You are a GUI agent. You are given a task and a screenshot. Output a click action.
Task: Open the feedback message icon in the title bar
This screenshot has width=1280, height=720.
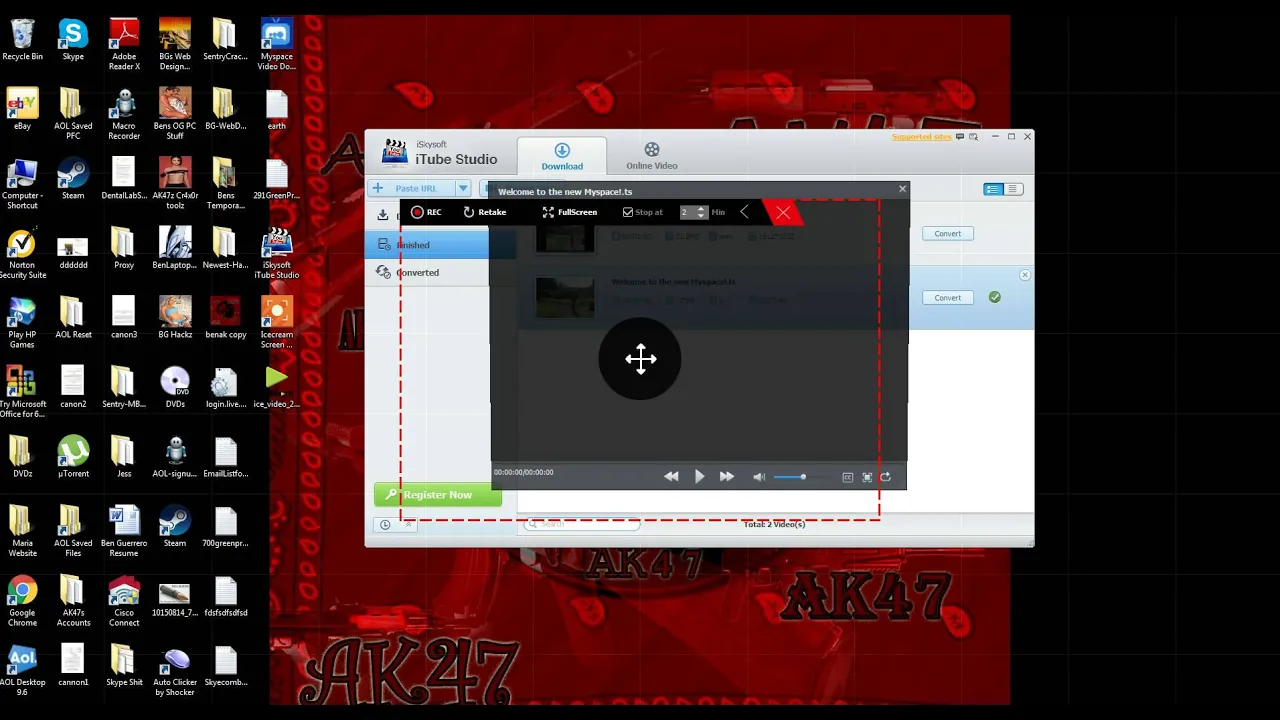click(x=961, y=137)
